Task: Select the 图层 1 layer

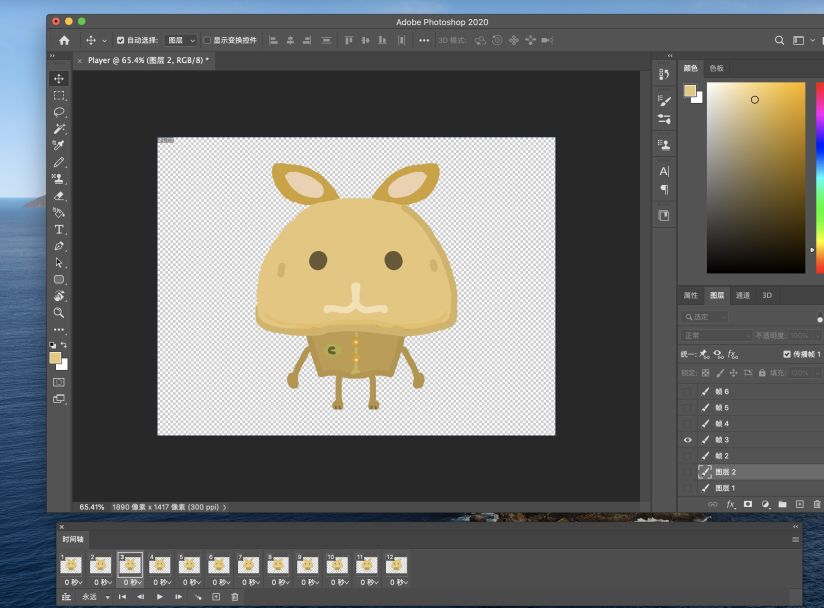Action: (x=725, y=488)
